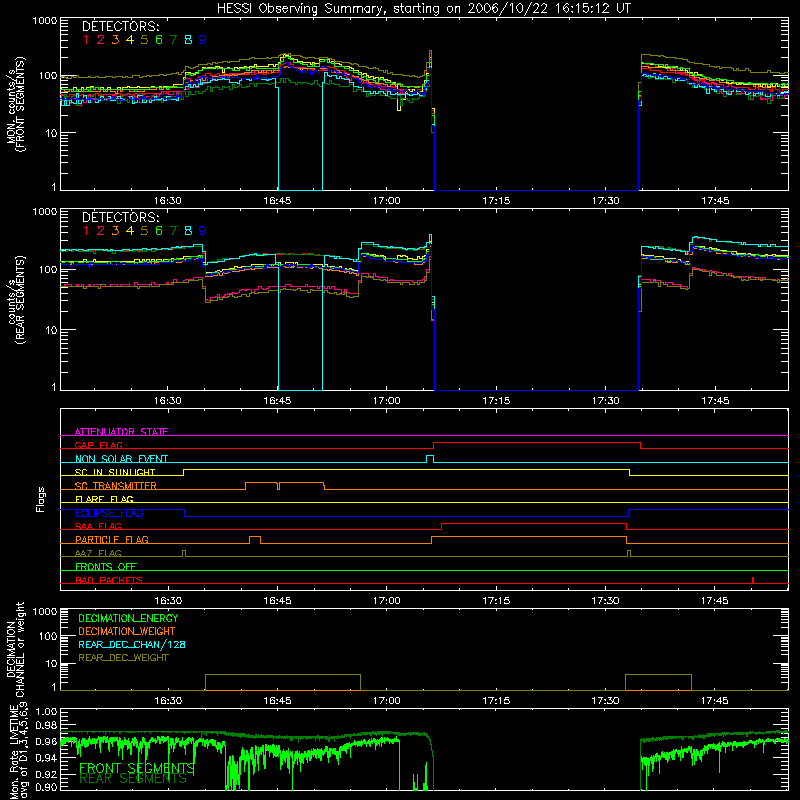Viewport: 800px width, 800px height.
Task: Click the SC_IN_SUNLIGHT flag label
Action: coord(115,472)
